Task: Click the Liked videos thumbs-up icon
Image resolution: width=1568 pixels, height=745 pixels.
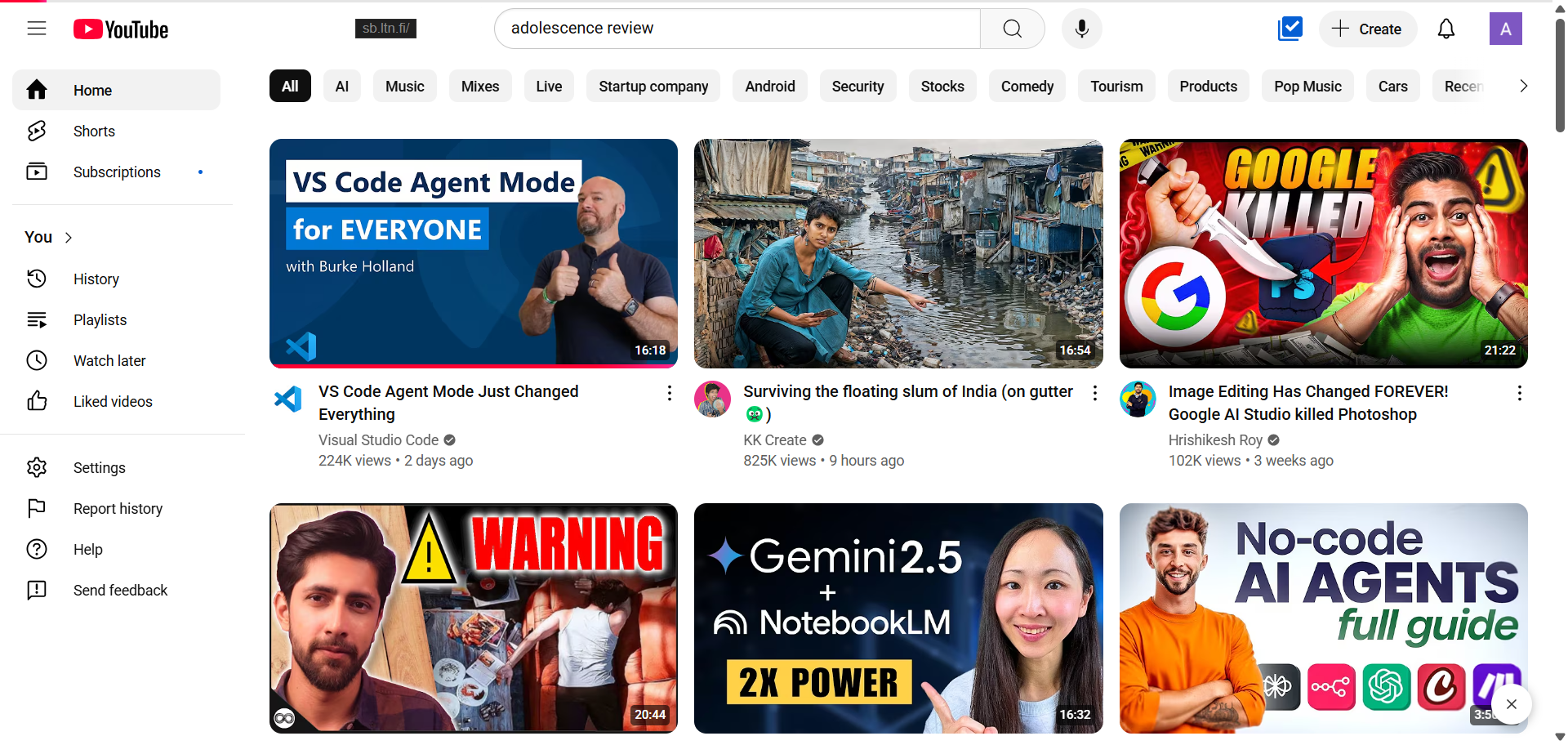Action: (37, 401)
